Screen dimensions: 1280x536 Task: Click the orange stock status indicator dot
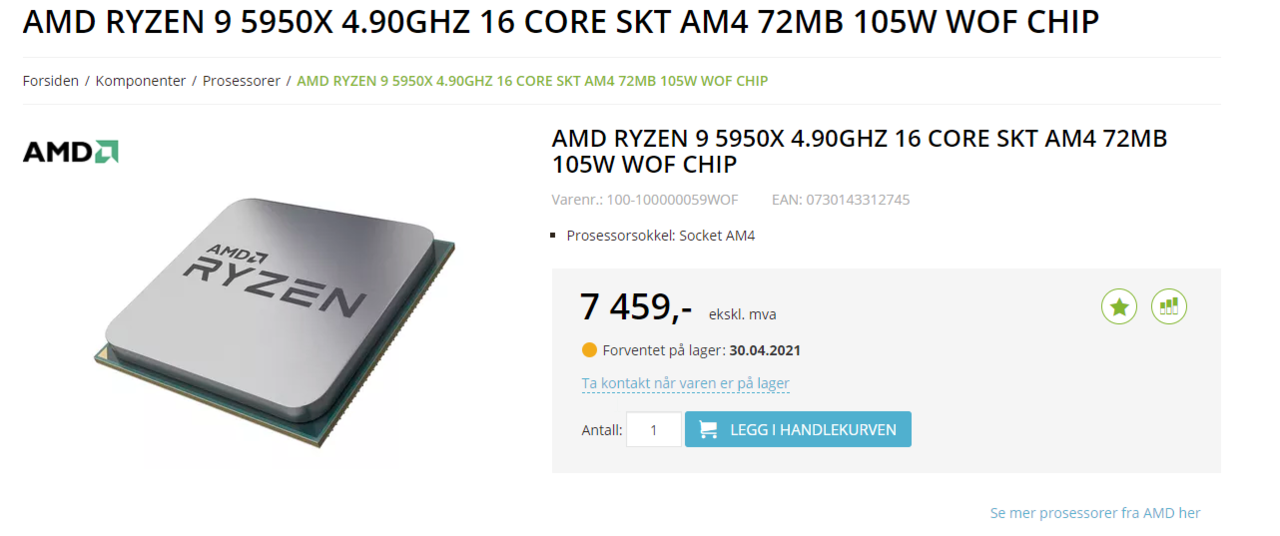pyautogui.click(x=589, y=350)
